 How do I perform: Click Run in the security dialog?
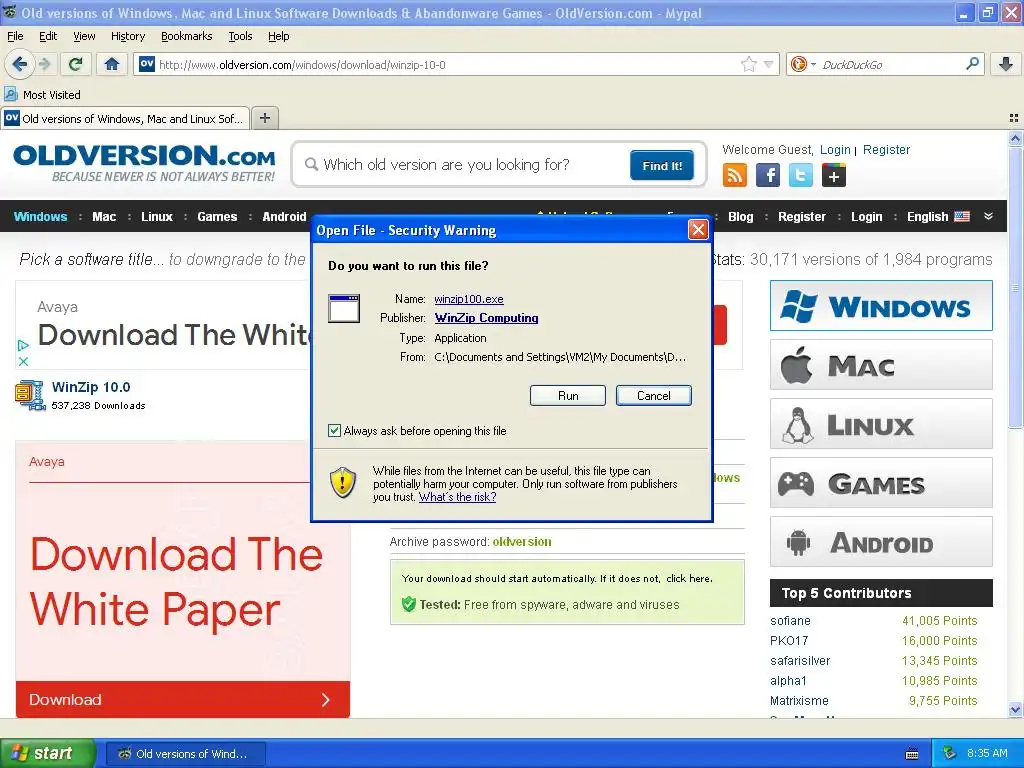pyautogui.click(x=568, y=395)
